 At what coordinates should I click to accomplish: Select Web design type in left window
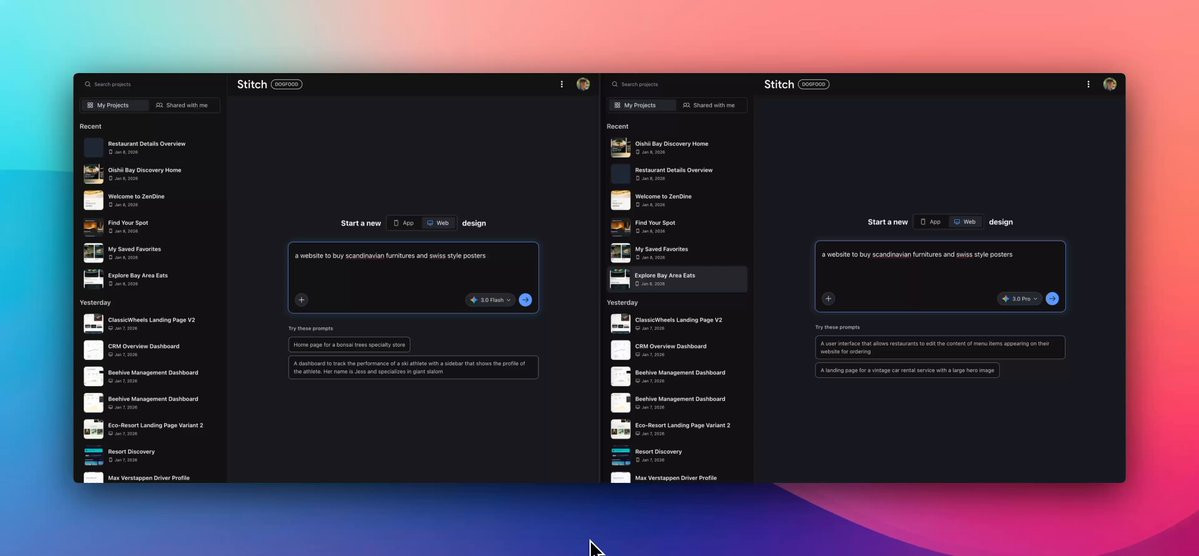pyautogui.click(x=438, y=223)
